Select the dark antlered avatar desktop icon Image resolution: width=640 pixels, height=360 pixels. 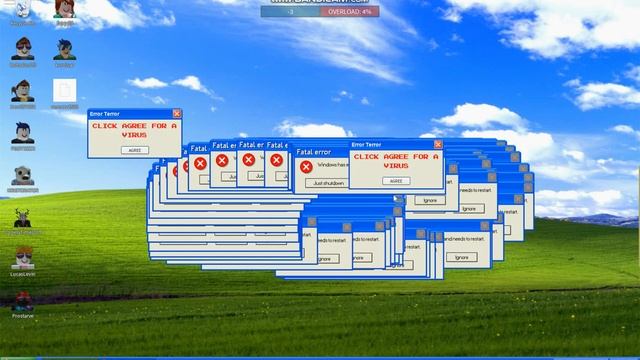[x=22, y=218]
